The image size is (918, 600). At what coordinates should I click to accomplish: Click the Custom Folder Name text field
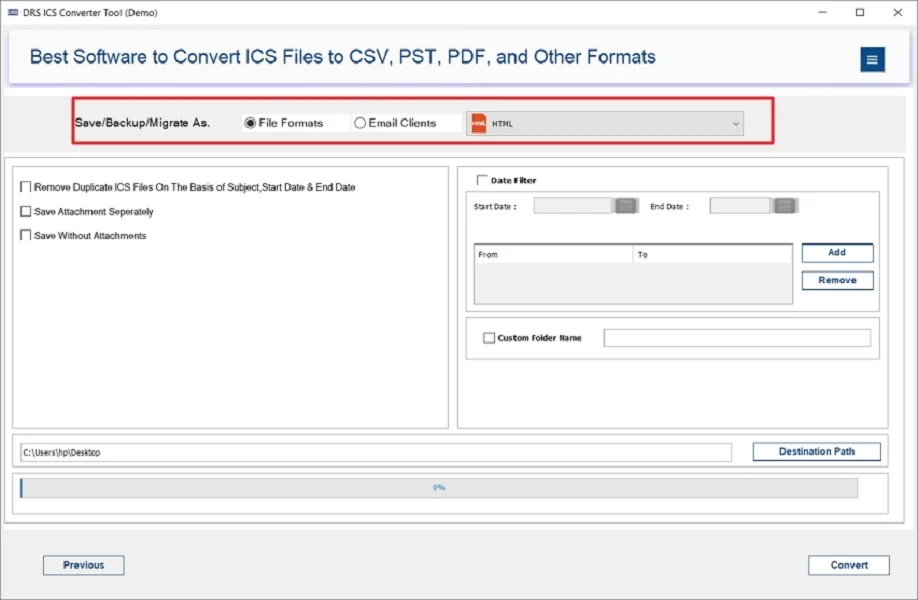coord(737,338)
